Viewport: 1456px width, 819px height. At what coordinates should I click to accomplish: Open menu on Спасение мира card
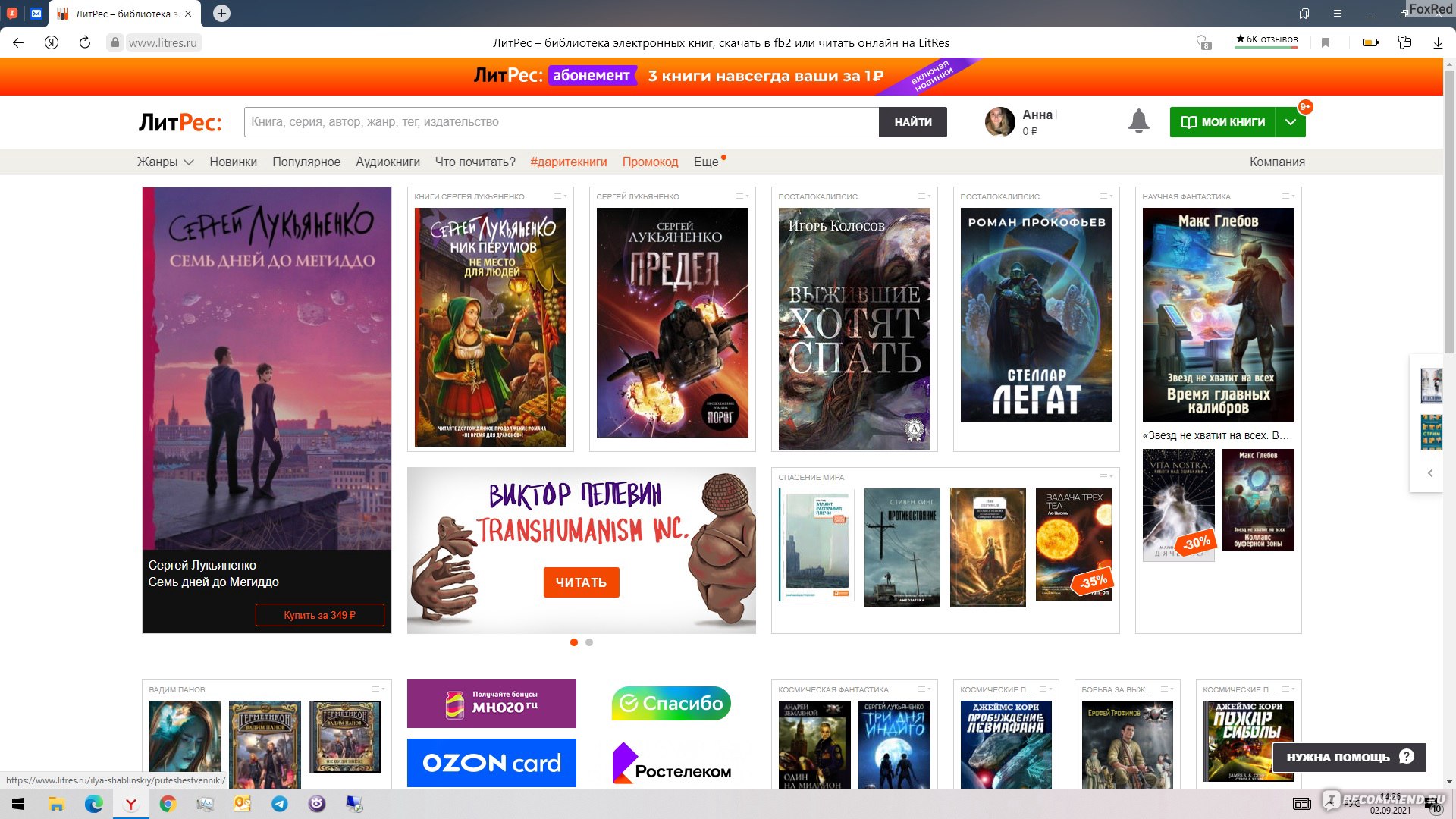click(x=1106, y=477)
